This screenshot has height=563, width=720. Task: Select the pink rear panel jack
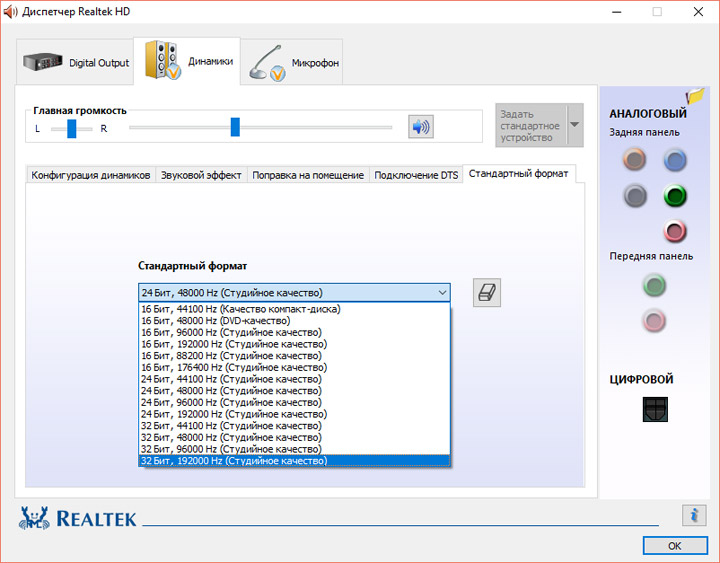point(675,231)
